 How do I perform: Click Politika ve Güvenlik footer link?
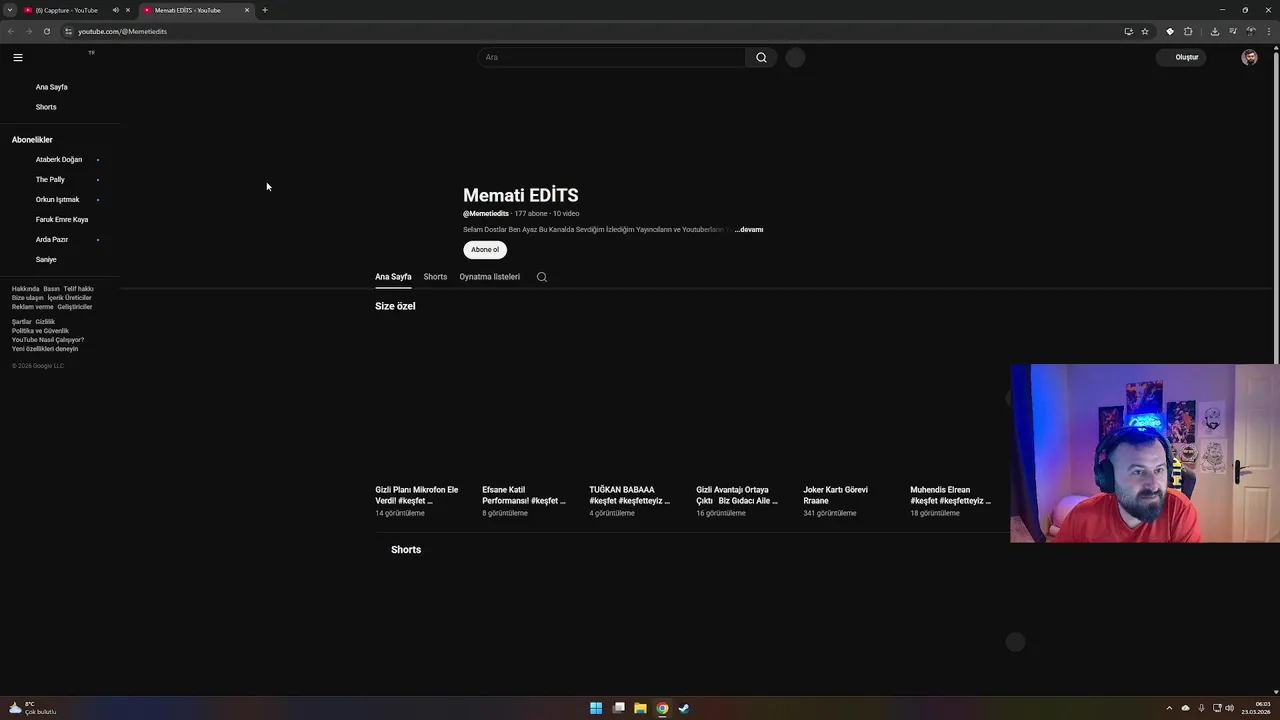40,331
